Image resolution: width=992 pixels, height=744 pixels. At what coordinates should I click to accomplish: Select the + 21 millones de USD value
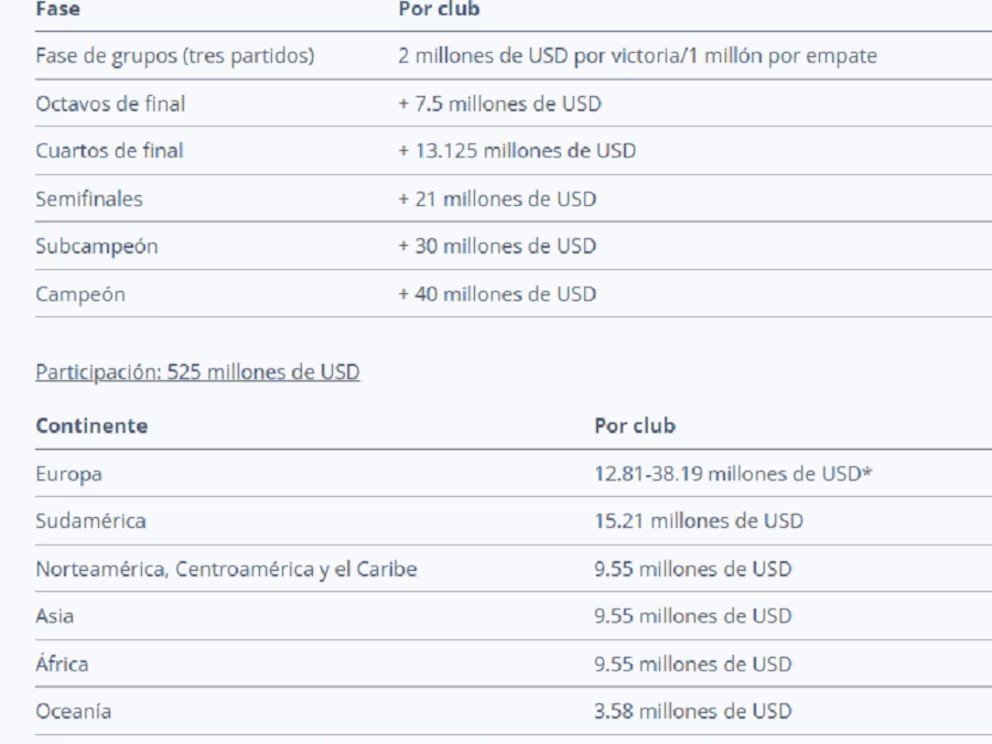click(497, 199)
